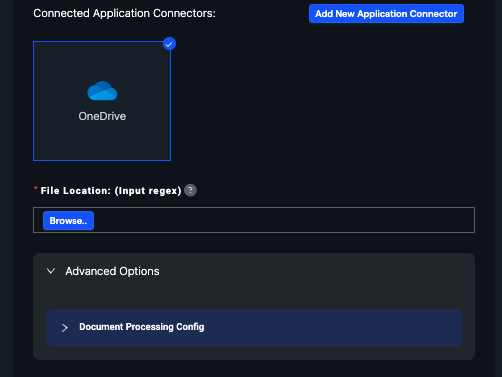
Task: Expand the Document Processing Config chevron
Action: point(65,328)
